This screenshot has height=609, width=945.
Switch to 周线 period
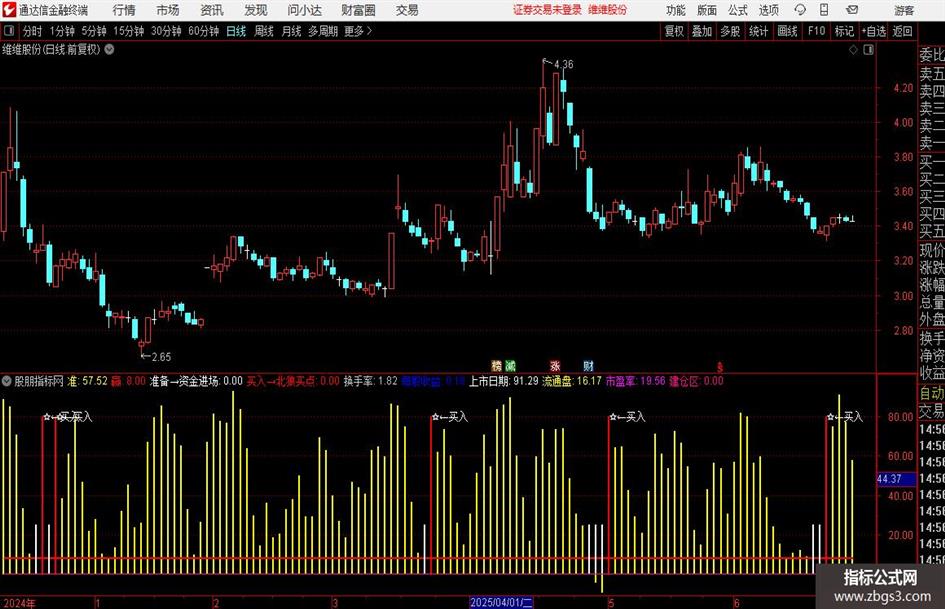264,31
